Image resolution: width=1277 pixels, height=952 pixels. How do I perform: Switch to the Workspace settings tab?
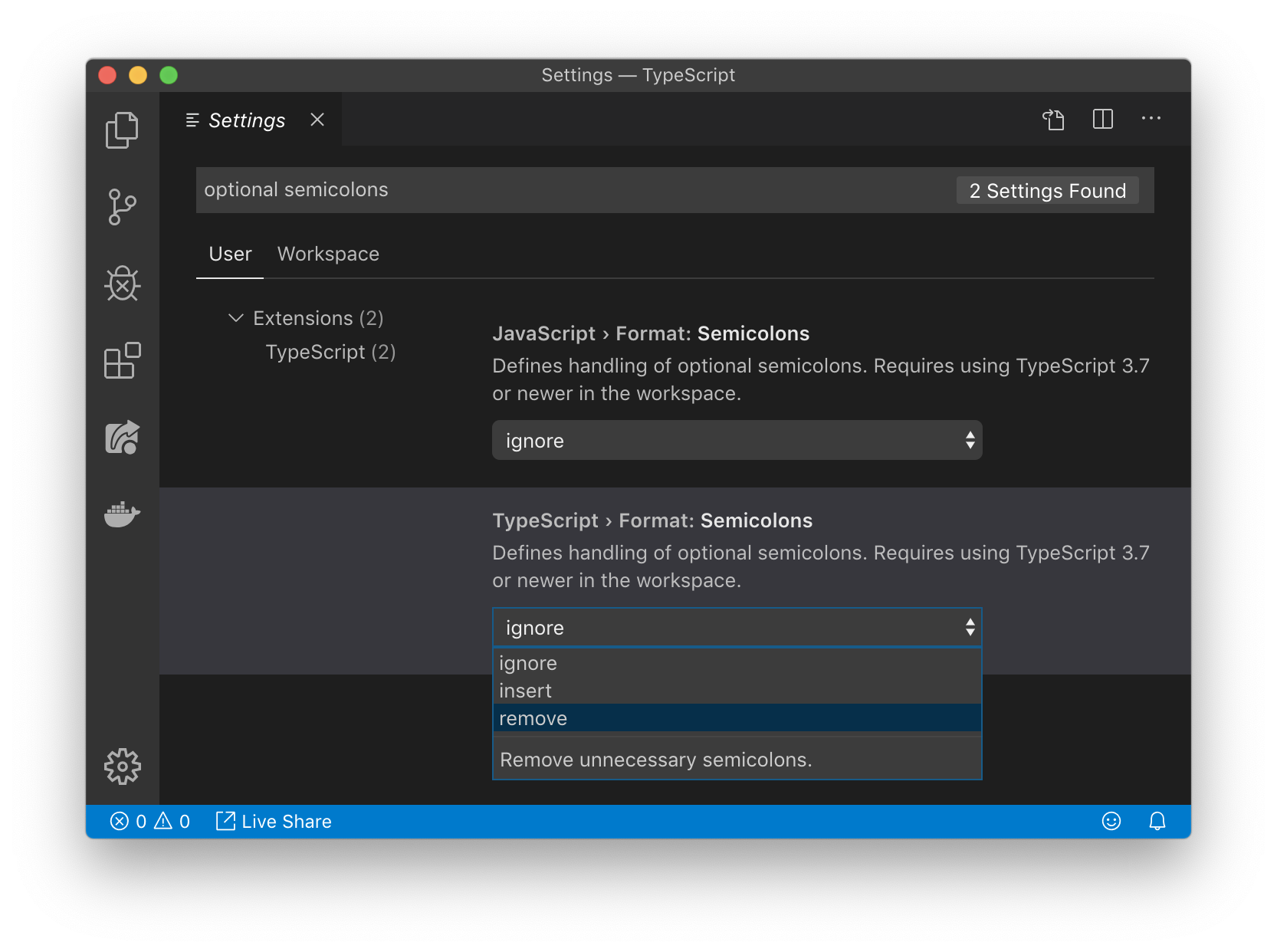[x=328, y=254]
